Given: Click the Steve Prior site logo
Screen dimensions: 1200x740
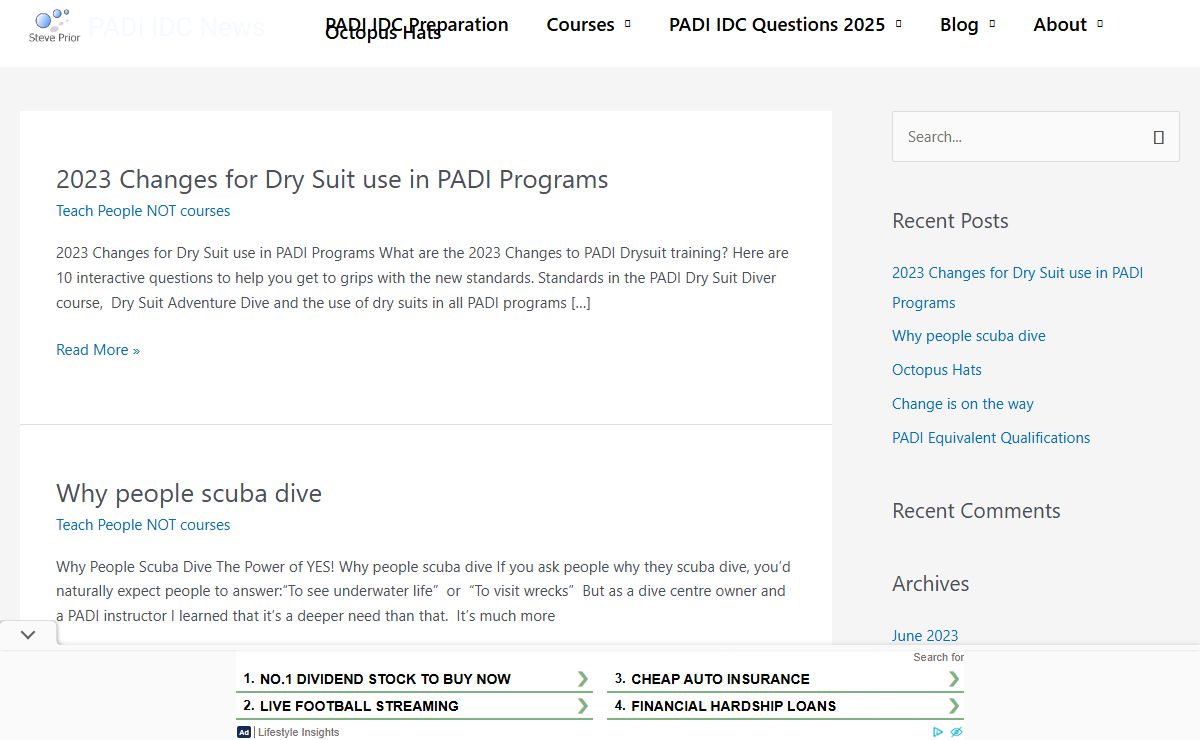Looking at the screenshot, I should pyautogui.click(x=55, y=25).
